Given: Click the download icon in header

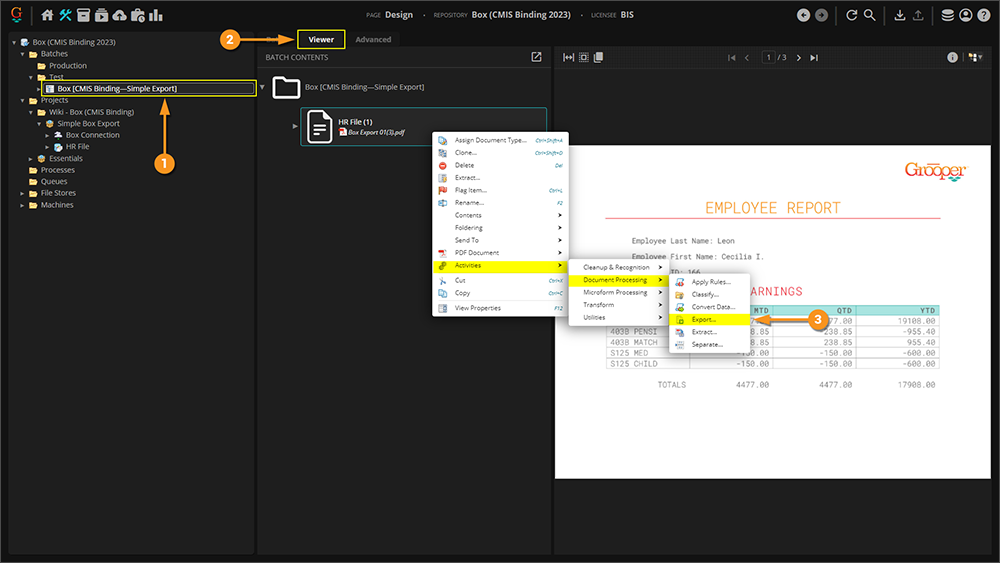Looking at the screenshot, I should [899, 15].
